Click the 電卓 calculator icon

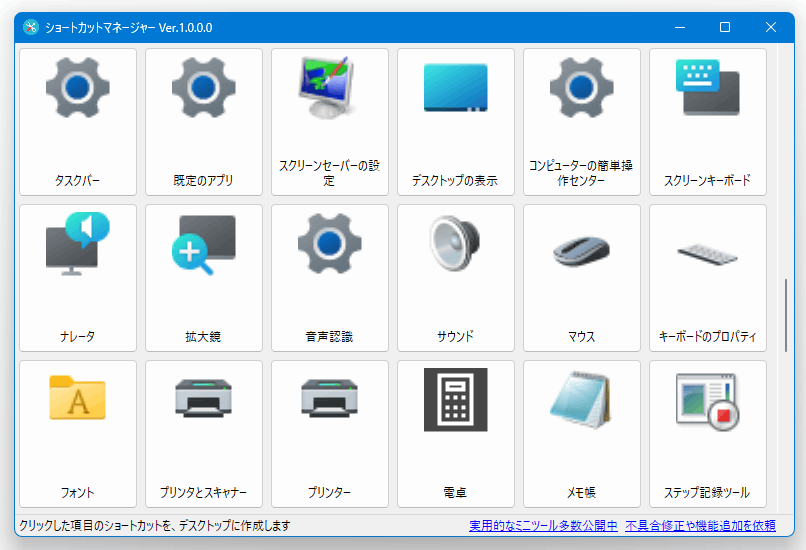456,400
